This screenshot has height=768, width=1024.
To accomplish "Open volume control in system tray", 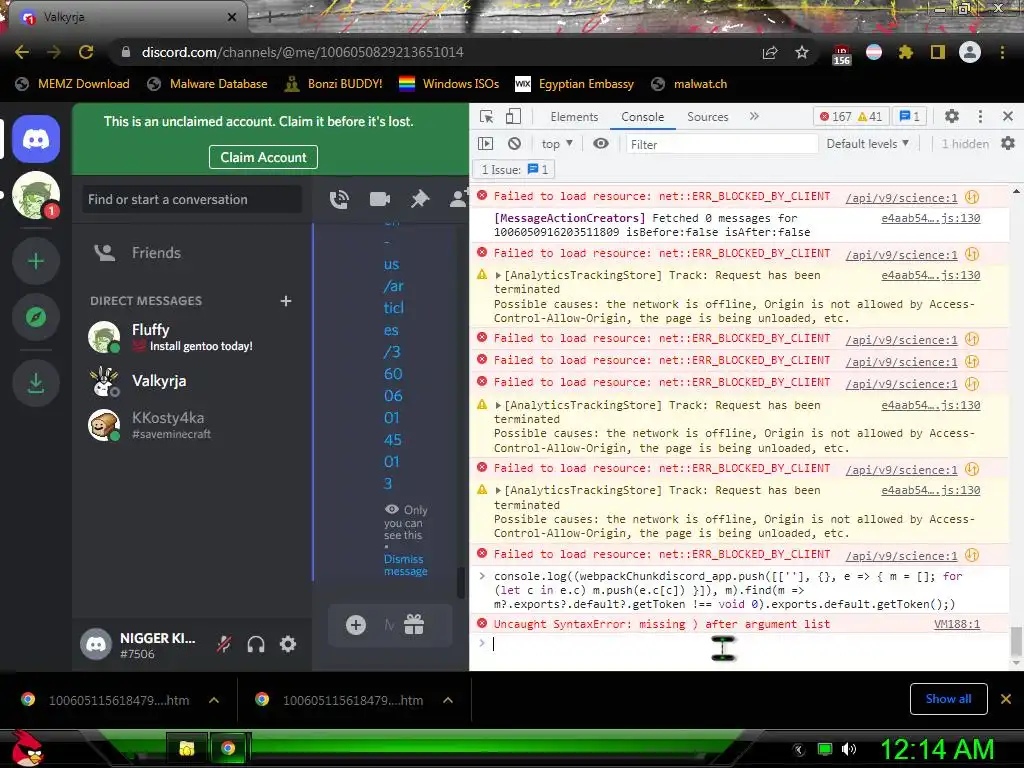I will pos(848,749).
